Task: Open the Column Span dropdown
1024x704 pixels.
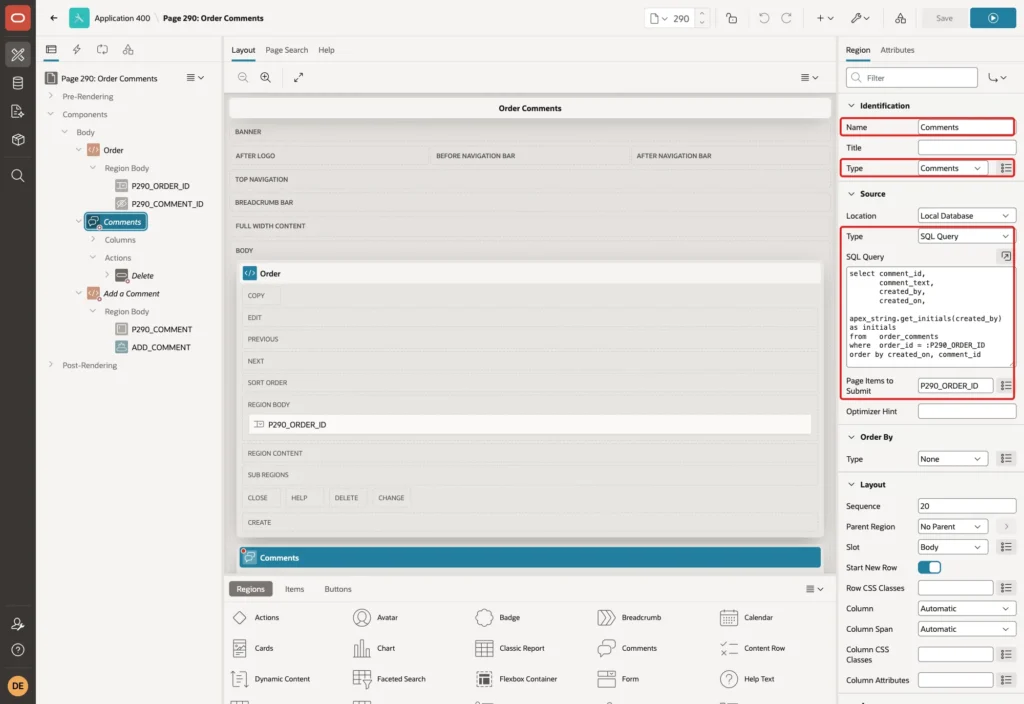Action: coord(966,629)
